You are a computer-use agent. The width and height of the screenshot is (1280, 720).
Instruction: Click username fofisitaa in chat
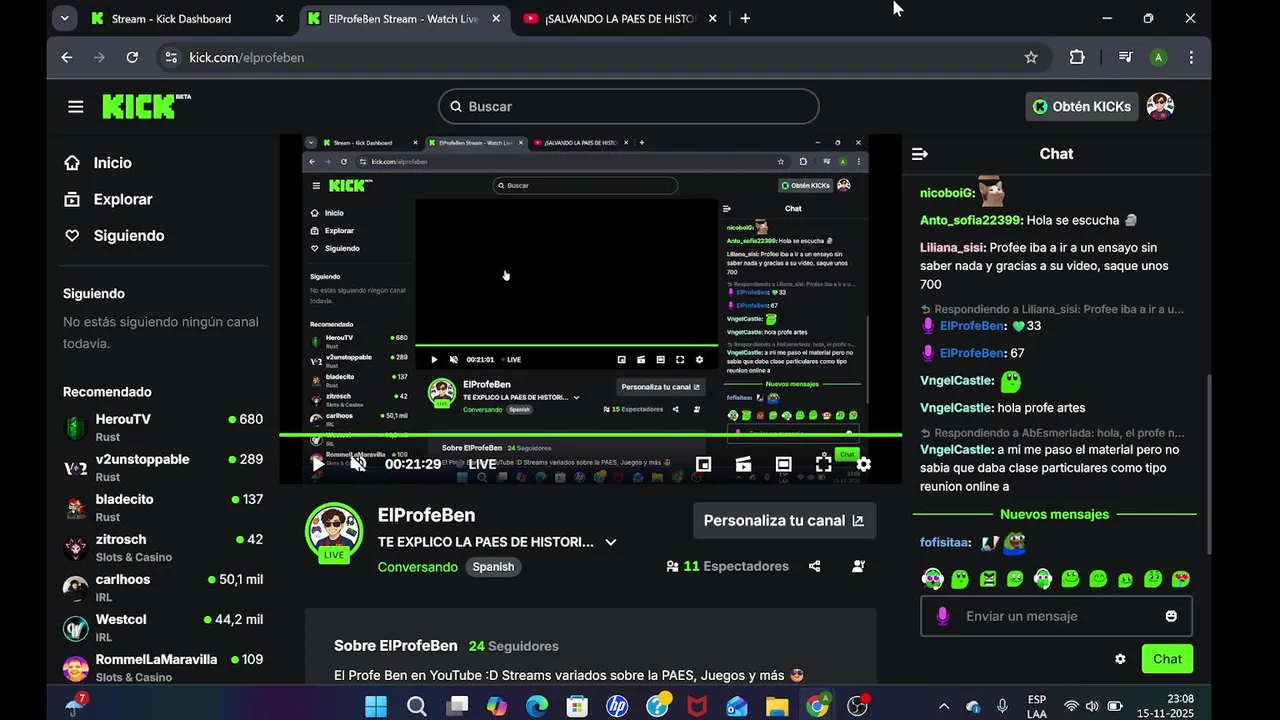[x=944, y=542]
